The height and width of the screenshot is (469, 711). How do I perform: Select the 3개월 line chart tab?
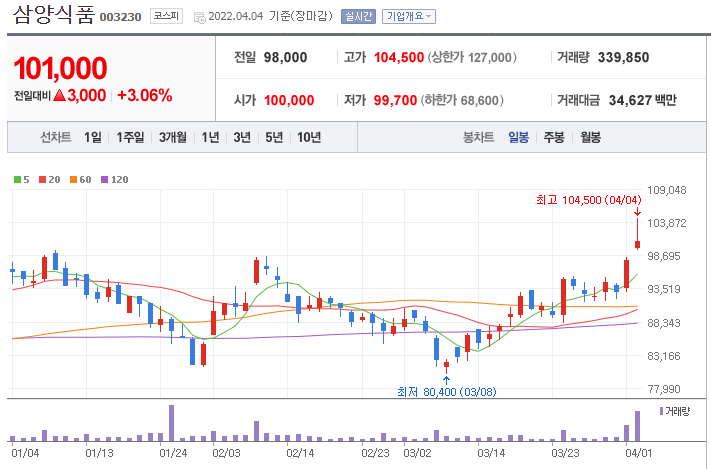[x=173, y=137]
